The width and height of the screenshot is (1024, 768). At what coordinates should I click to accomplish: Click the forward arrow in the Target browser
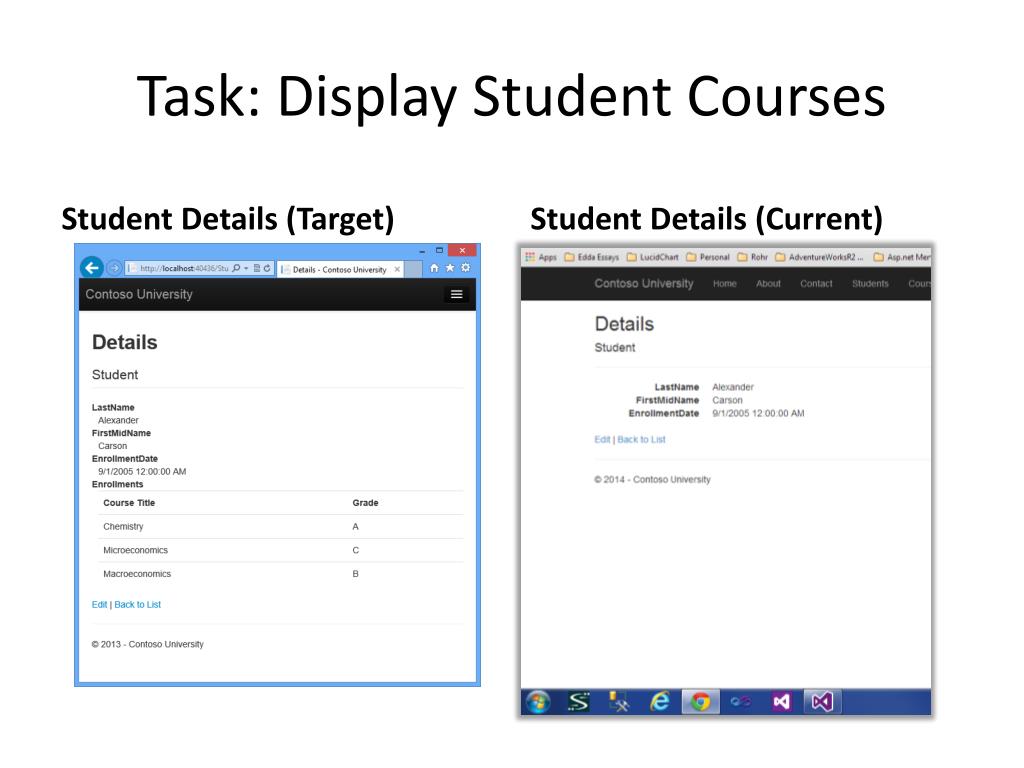tap(114, 268)
